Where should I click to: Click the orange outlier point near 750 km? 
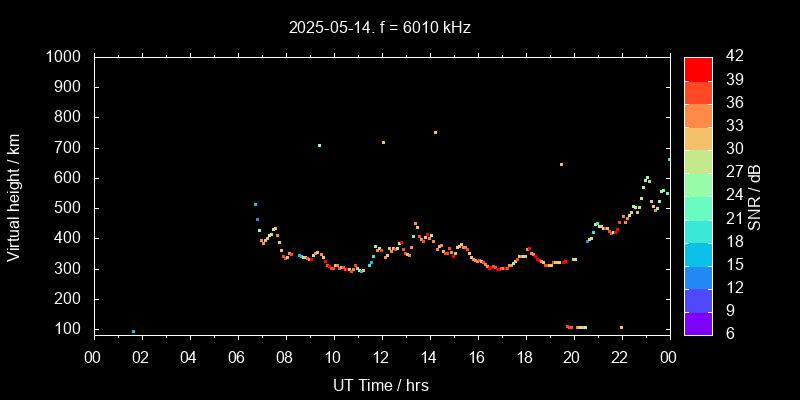435,132
